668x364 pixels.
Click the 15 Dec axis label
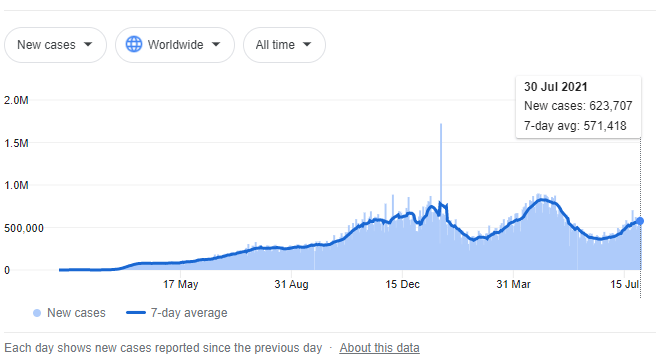[x=403, y=284]
